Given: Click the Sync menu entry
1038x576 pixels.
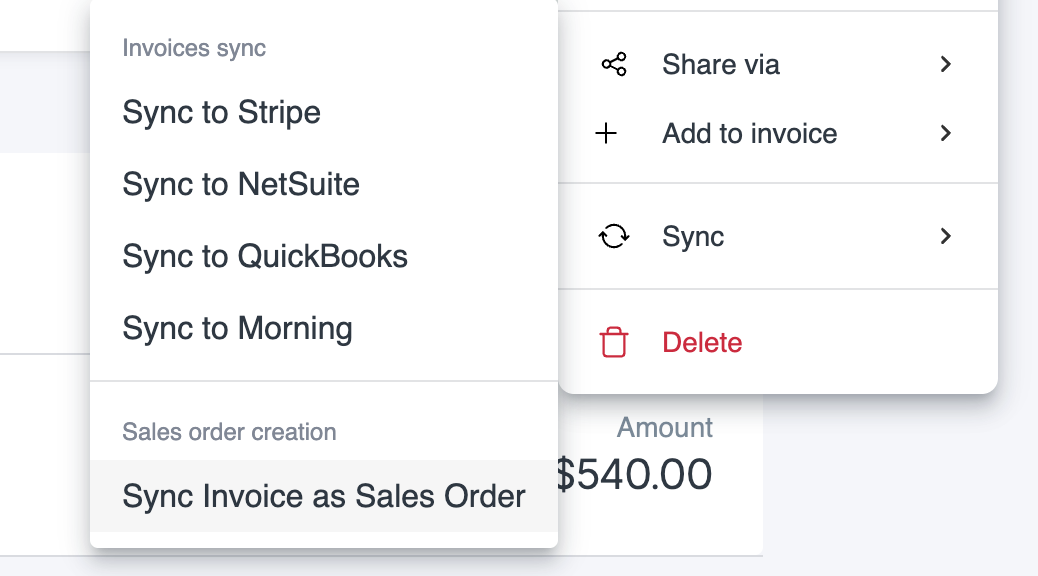Looking at the screenshot, I should (x=692, y=236).
